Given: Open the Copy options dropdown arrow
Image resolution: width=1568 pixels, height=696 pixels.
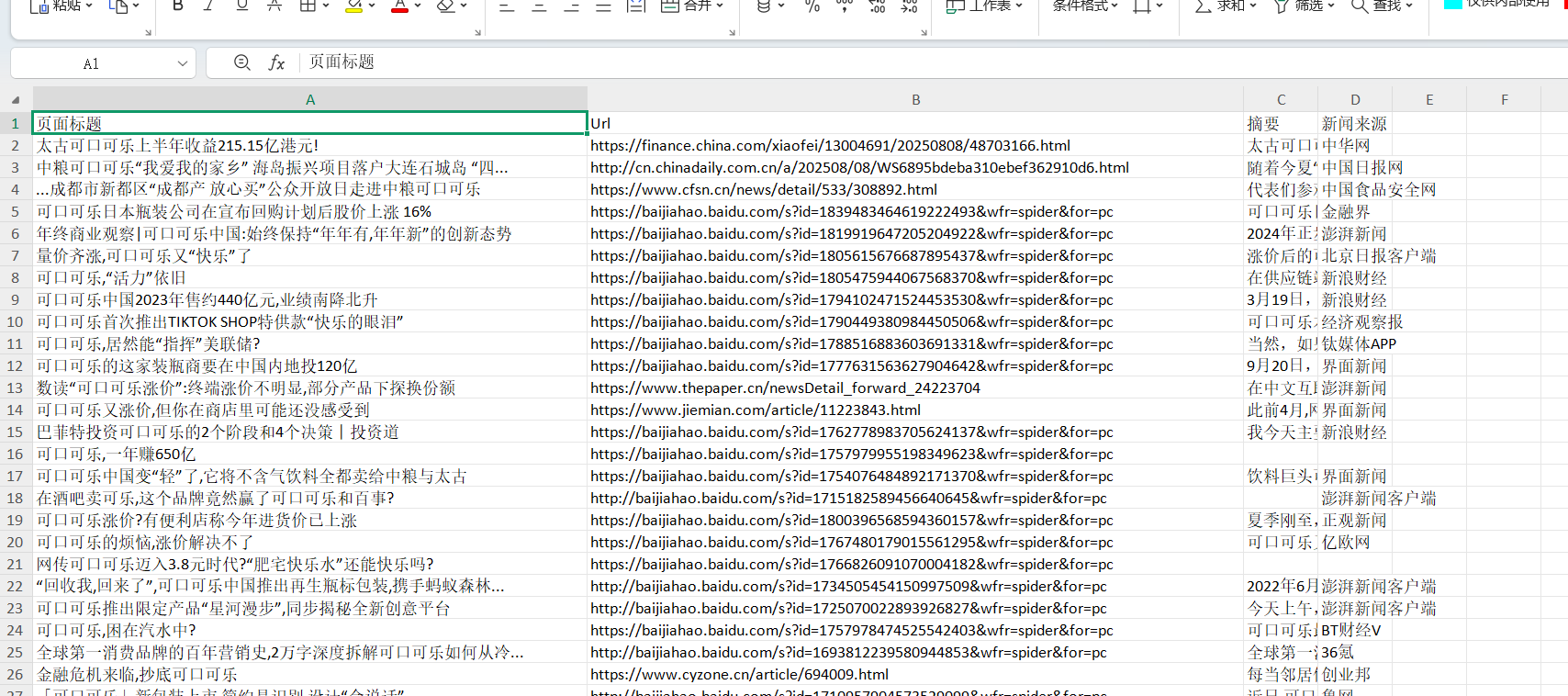Looking at the screenshot, I should pos(136,6).
